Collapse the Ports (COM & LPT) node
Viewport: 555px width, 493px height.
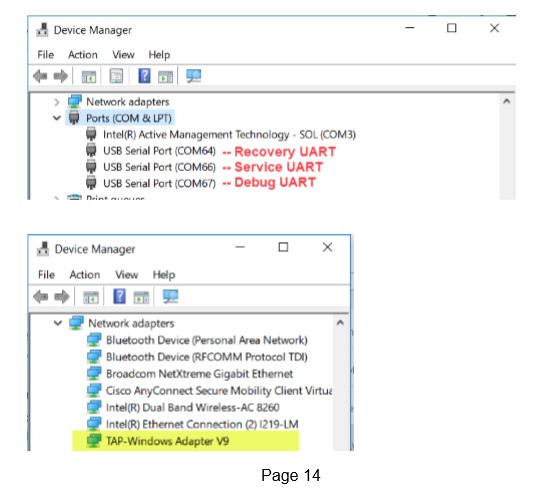(x=57, y=118)
